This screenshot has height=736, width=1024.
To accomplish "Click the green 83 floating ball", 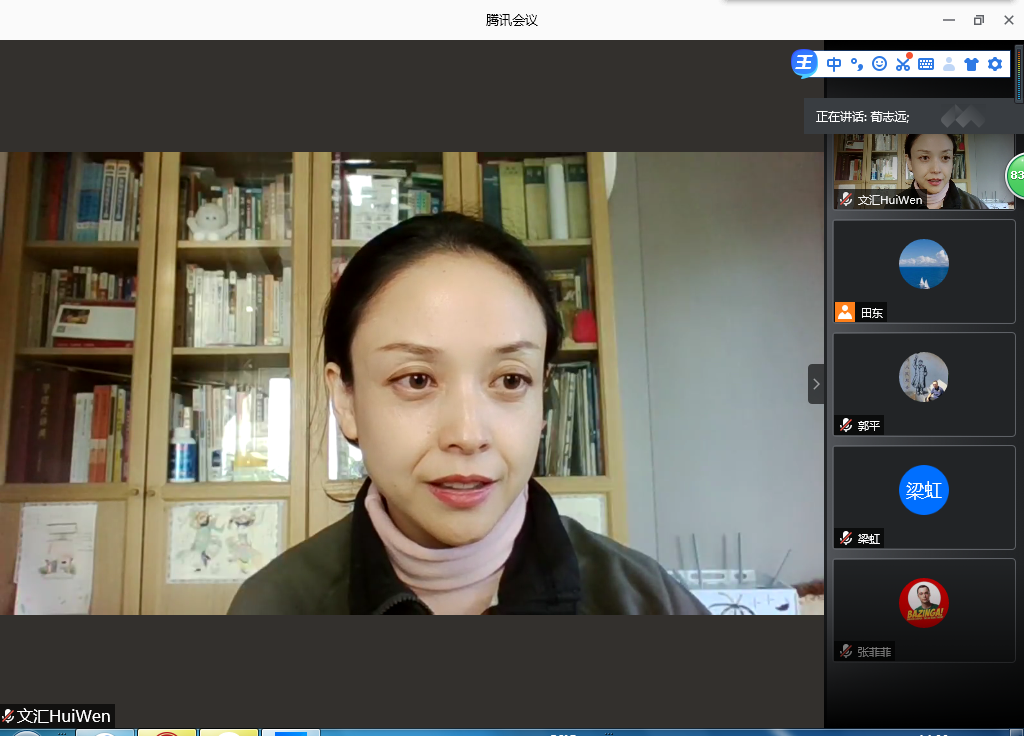I will pos(1016,175).
